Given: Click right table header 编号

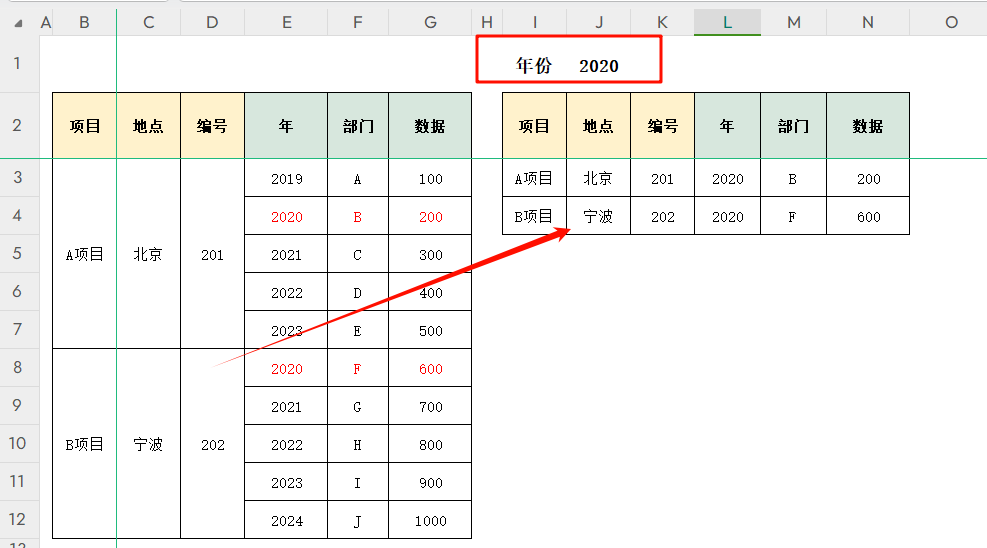Looking at the screenshot, I should 662,126.
